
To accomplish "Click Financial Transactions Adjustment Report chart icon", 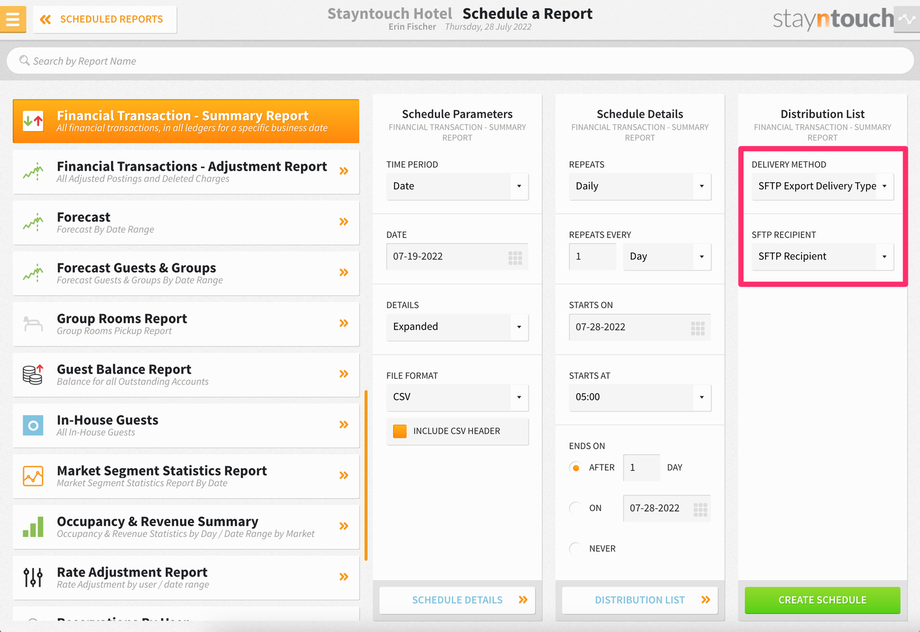I will pyautogui.click(x=33, y=172).
